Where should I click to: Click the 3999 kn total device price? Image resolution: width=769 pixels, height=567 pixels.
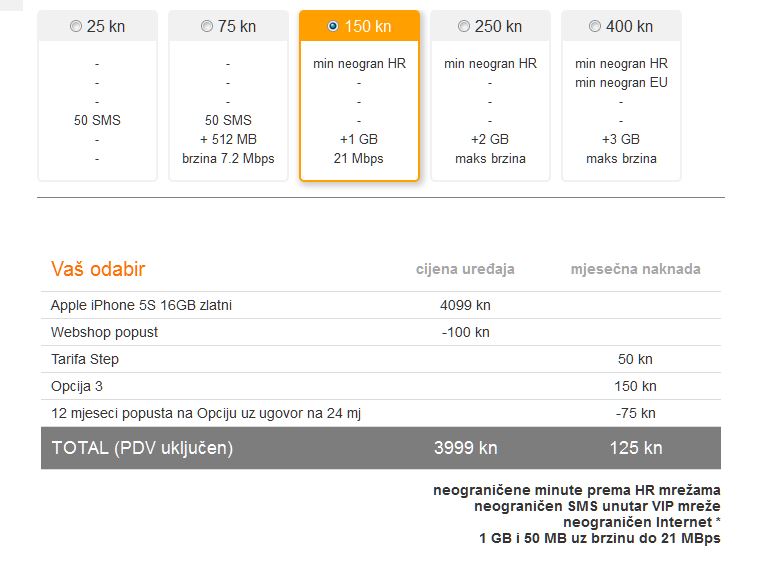pyautogui.click(x=465, y=448)
